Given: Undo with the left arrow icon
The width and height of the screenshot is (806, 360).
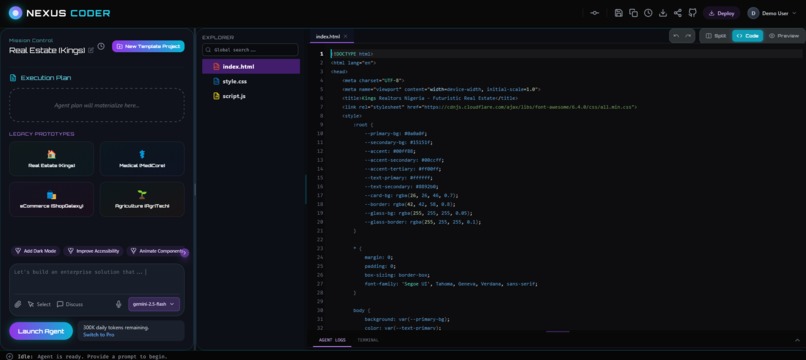Looking at the screenshot, I should (676, 36).
